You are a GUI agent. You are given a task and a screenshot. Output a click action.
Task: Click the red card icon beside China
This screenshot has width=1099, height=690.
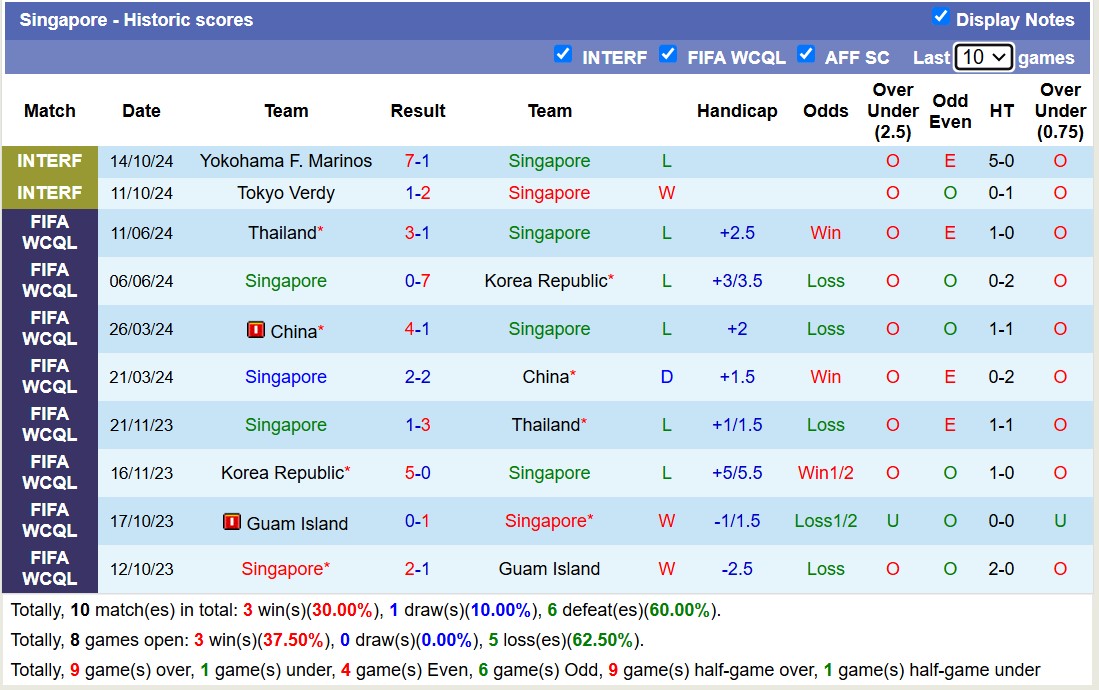click(x=257, y=329)
